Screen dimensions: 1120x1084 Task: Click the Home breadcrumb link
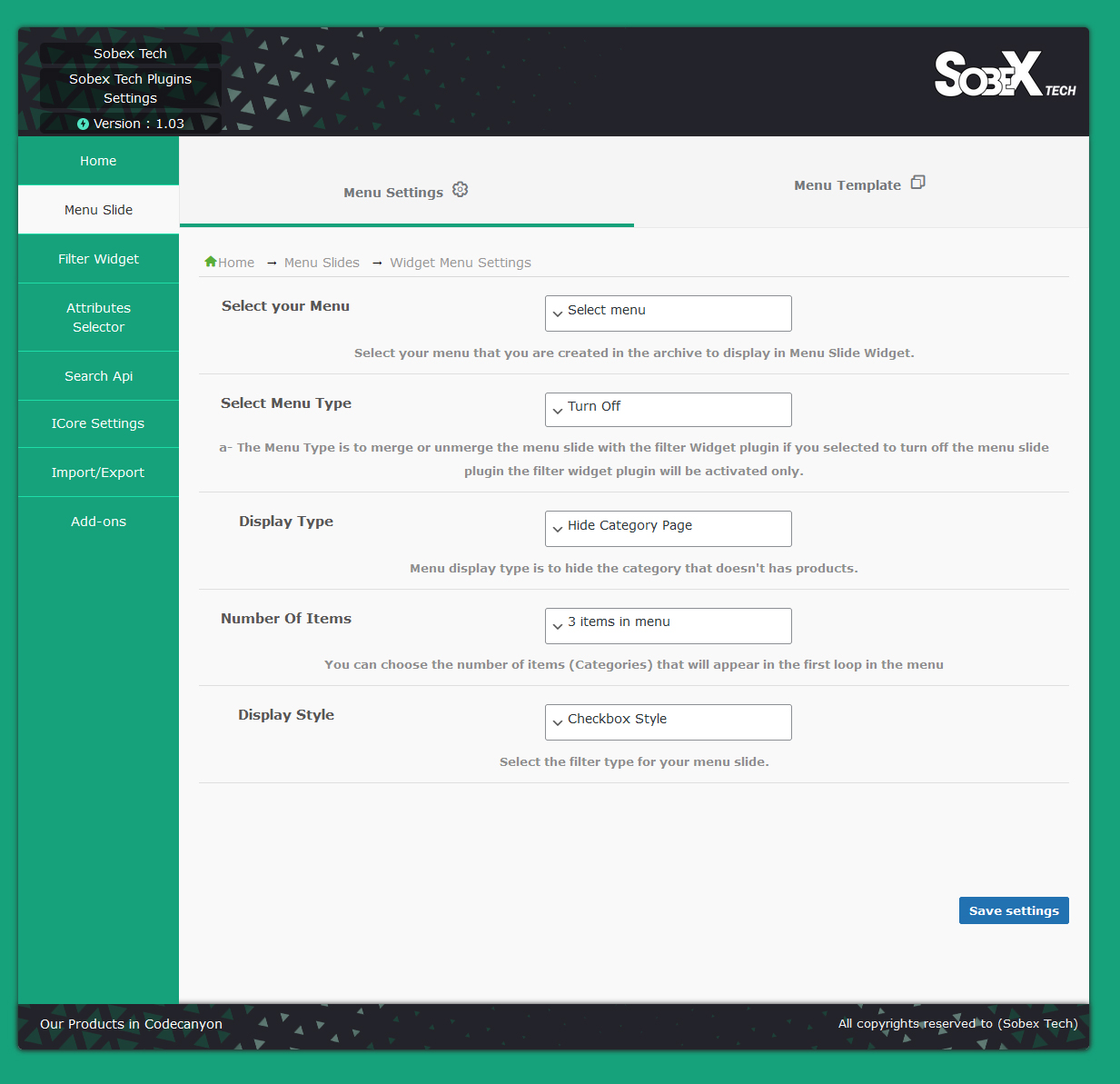pos(236,263)
